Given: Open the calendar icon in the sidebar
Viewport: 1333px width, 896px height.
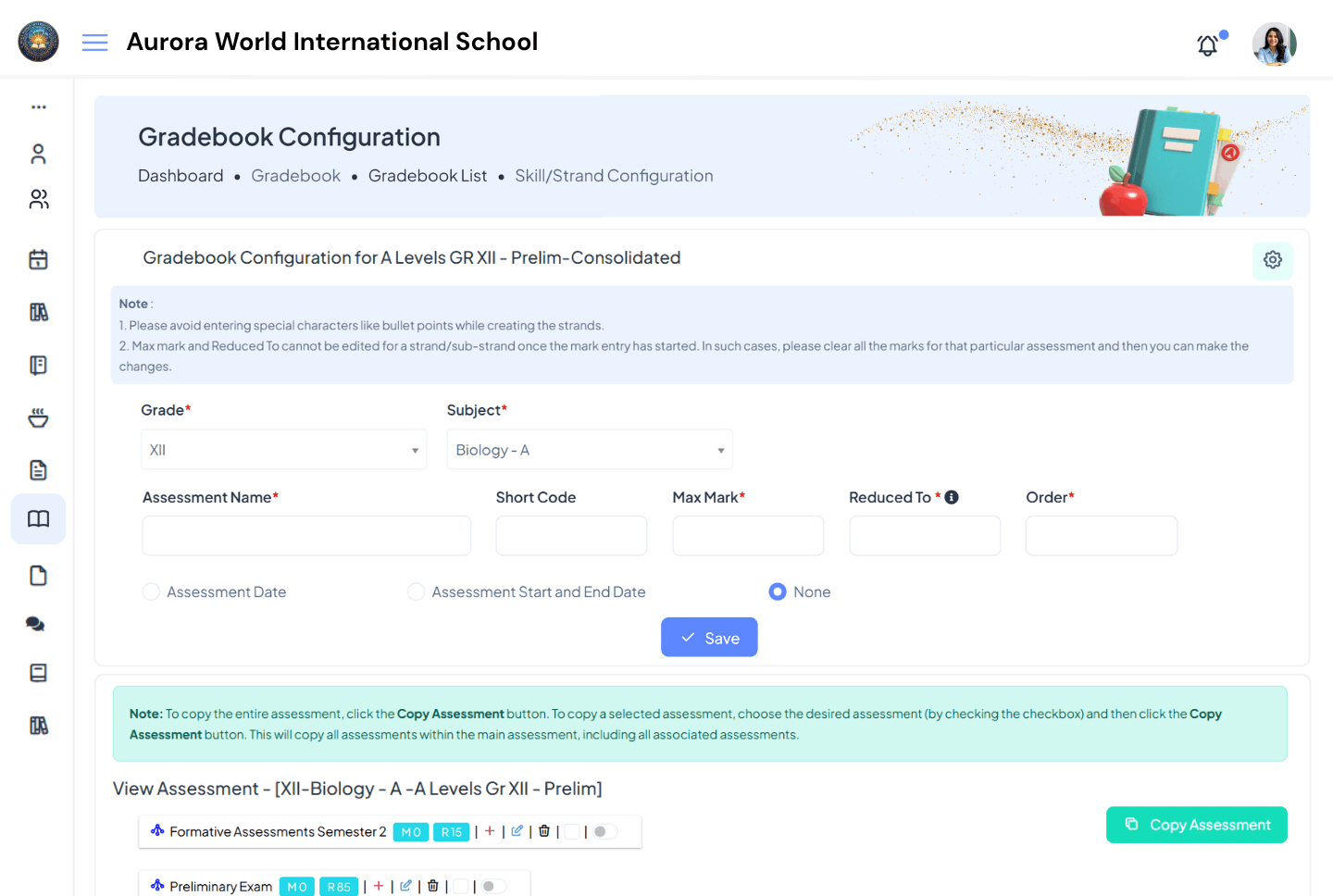Looking at the screenshot, I should click(38, 259).
